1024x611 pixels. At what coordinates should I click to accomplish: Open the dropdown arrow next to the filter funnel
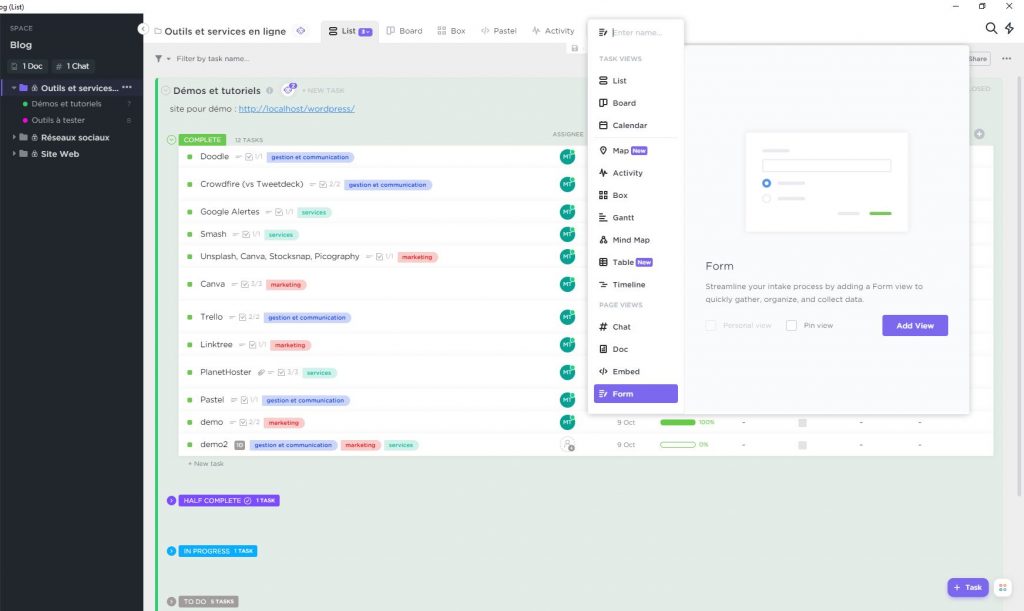[x=168, y=59]
